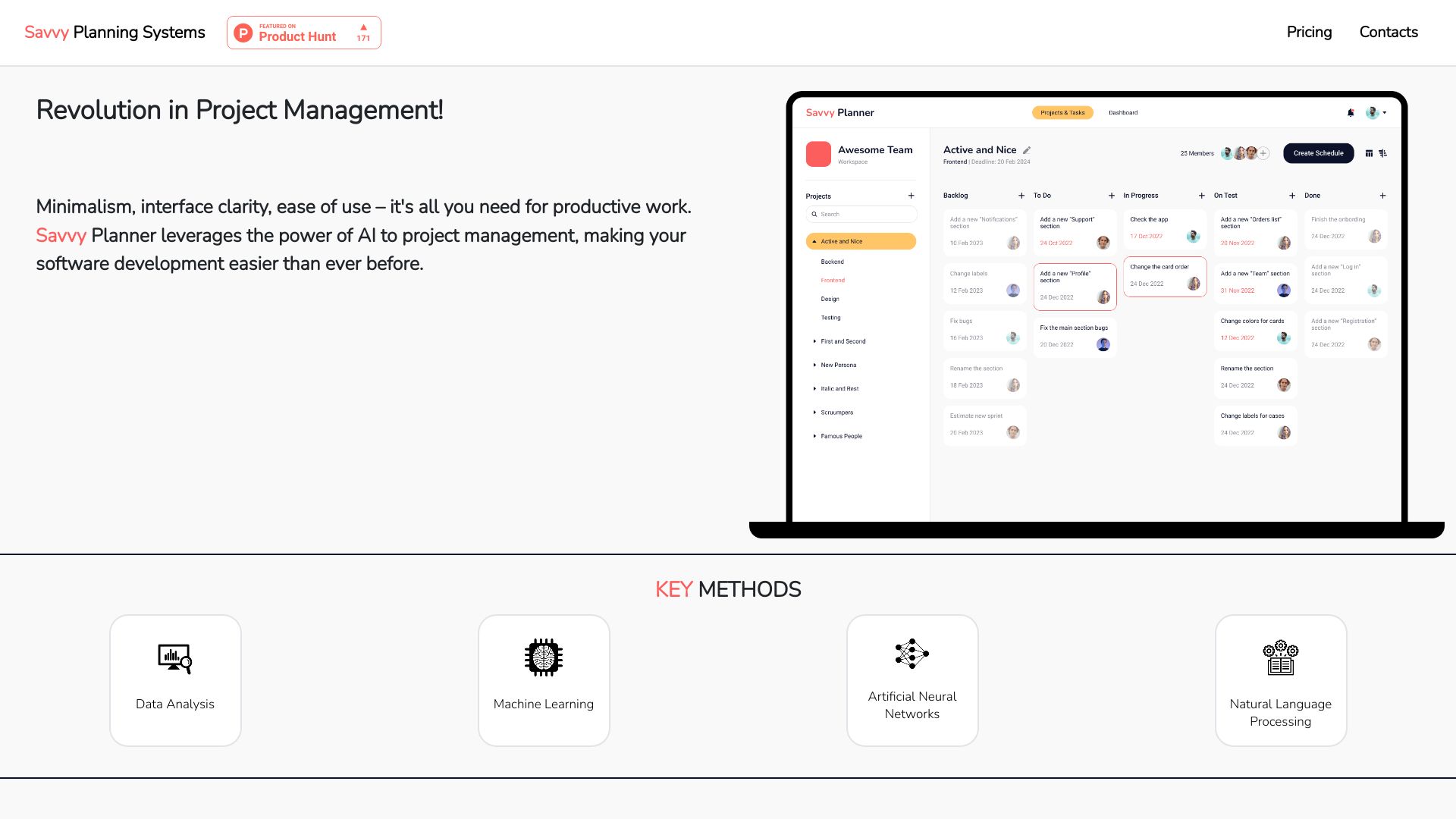Expand the Scrumpers project tree item
The height and width of the screenshot is (819, 1456).
pyautogui.click(x=815, y=411)
